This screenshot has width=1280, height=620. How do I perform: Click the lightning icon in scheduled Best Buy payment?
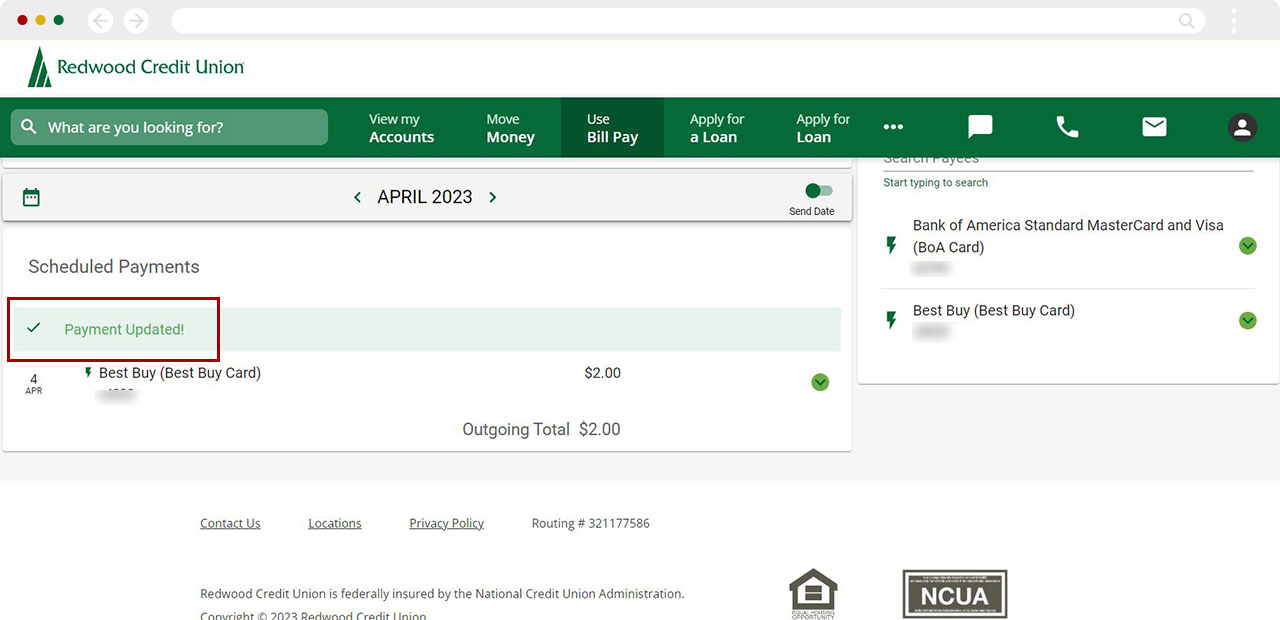[x=88, y=373]
